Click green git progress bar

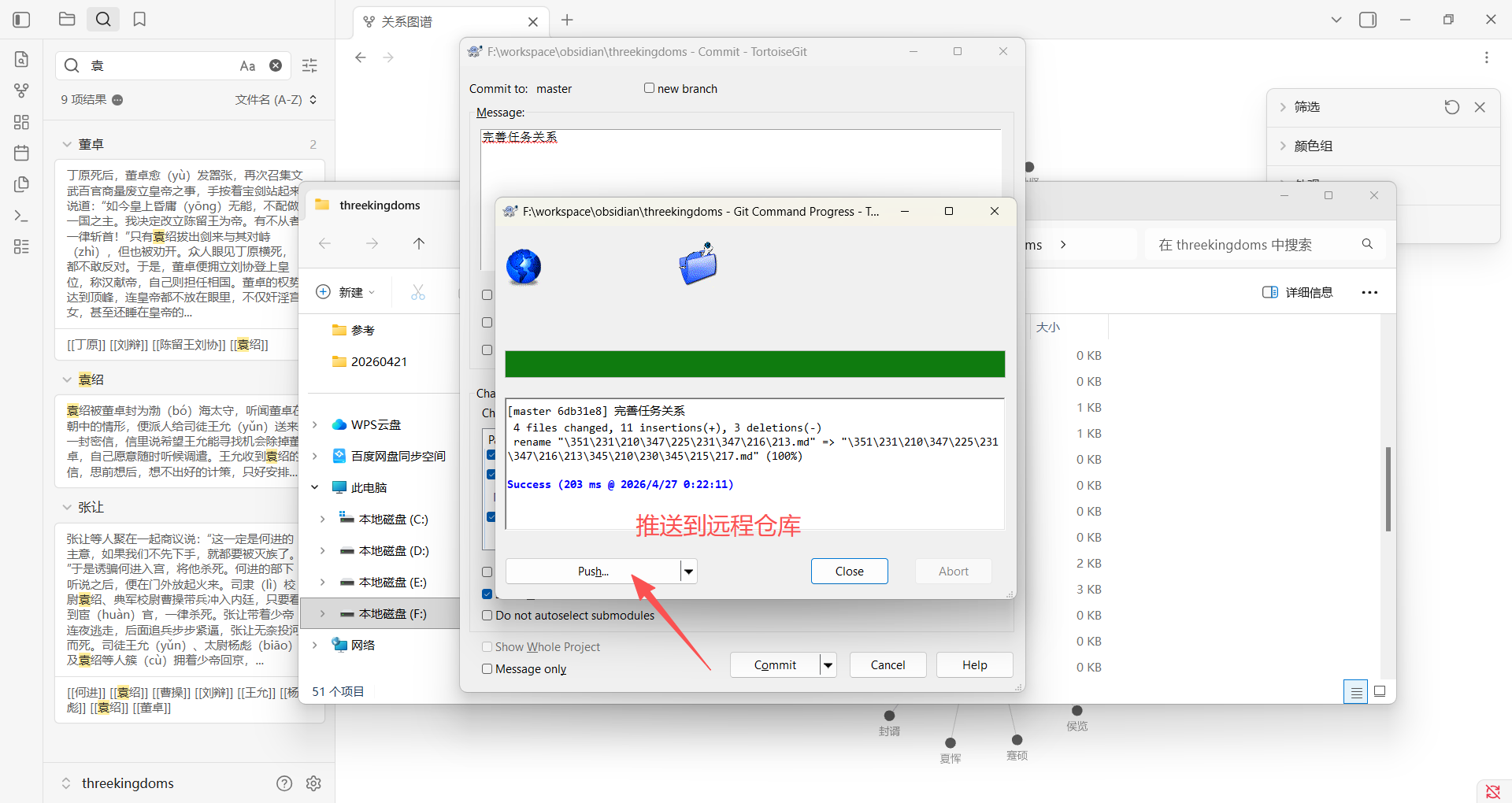pos(754,364)
